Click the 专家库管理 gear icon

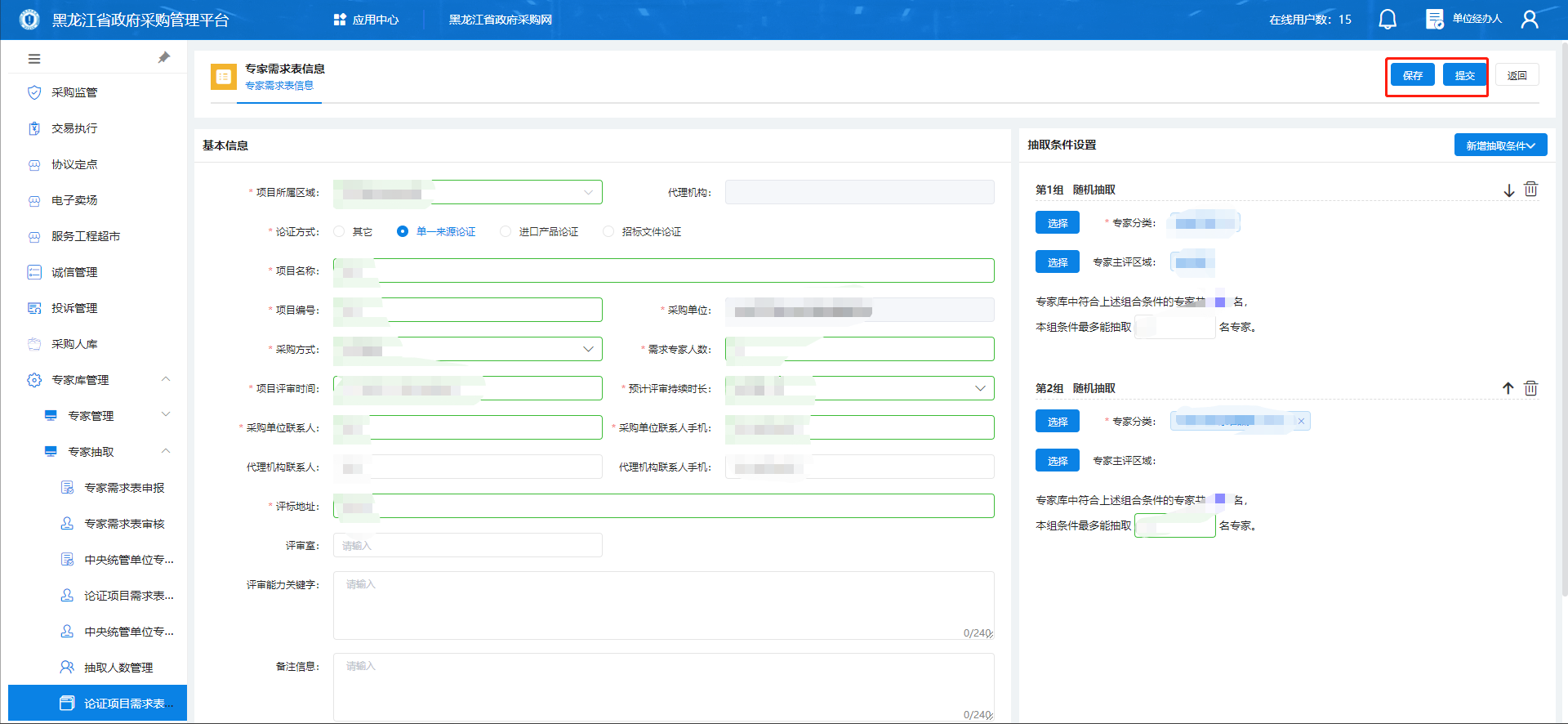34,380
